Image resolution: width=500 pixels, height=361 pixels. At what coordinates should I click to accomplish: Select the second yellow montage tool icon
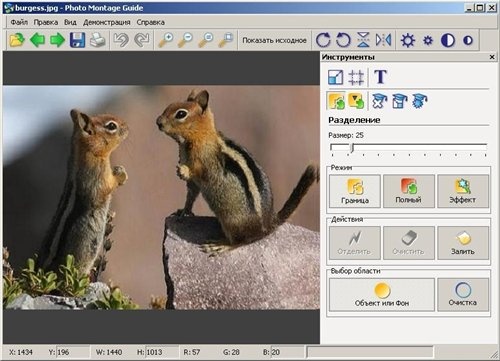(x=356, y=101)
